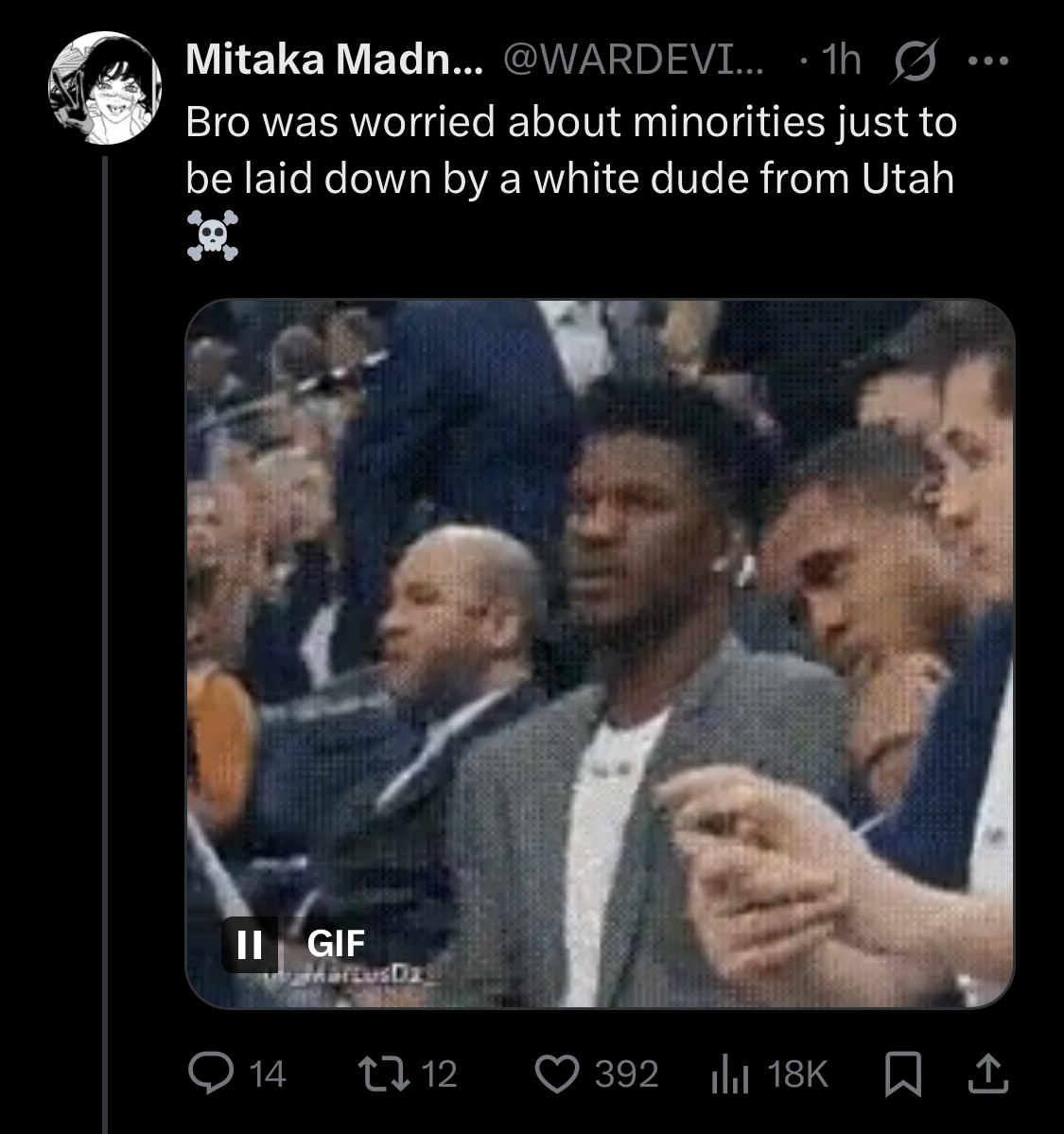Open the reply comment icon
This screenshot has width=1064, height=1134.
click(x=211, y=1073)
